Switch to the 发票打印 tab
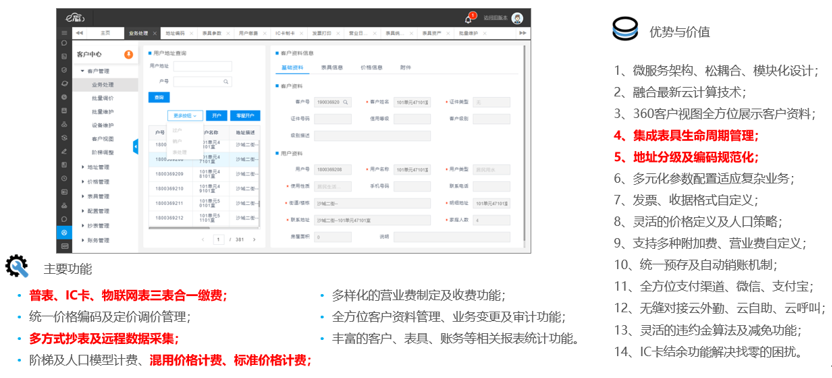The height and width of the screenshot is (378, 832). [x=322, y=33]
